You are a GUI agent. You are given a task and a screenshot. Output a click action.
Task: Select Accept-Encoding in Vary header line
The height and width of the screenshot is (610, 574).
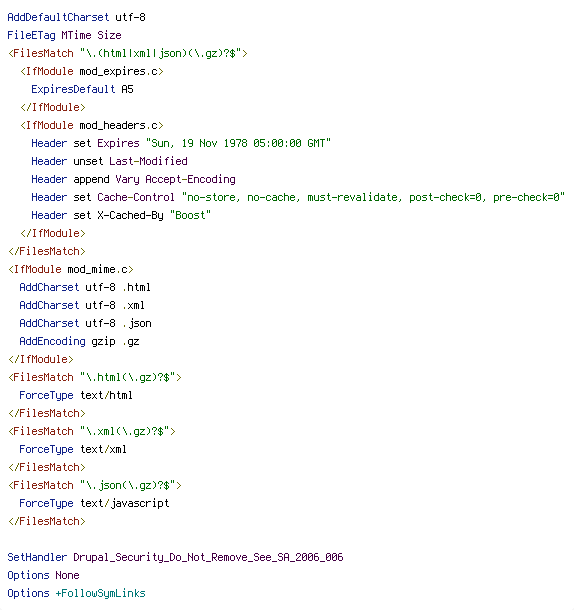[190, 179]
